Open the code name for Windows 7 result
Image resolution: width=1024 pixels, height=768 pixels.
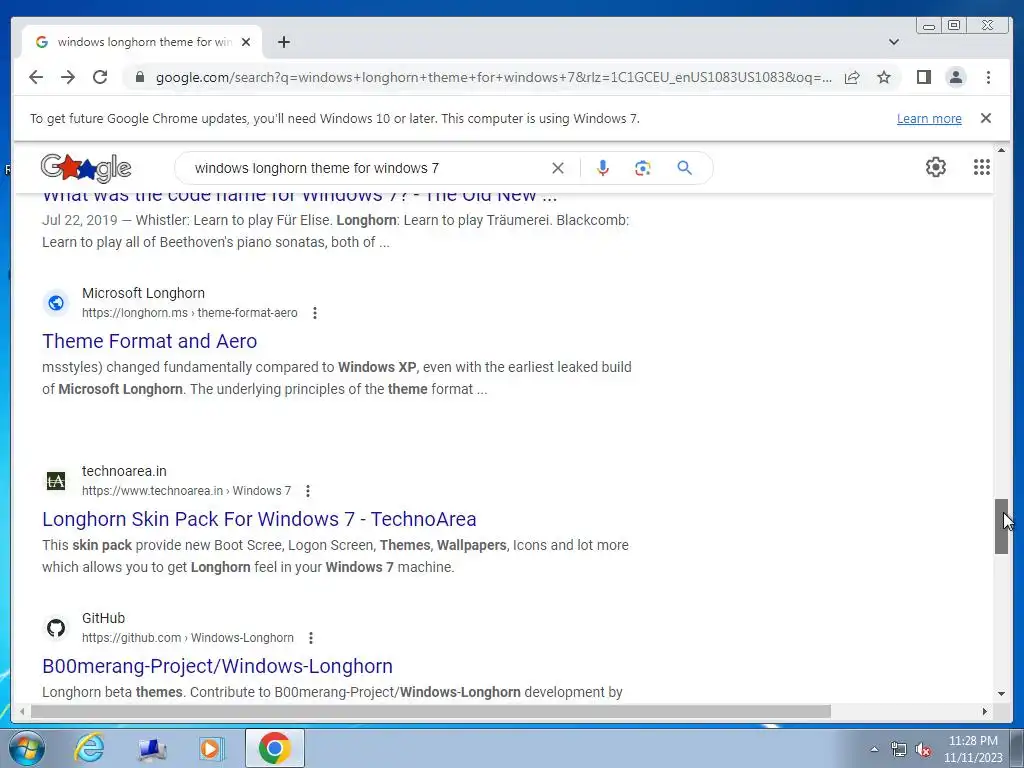click(x=300, y=196)
